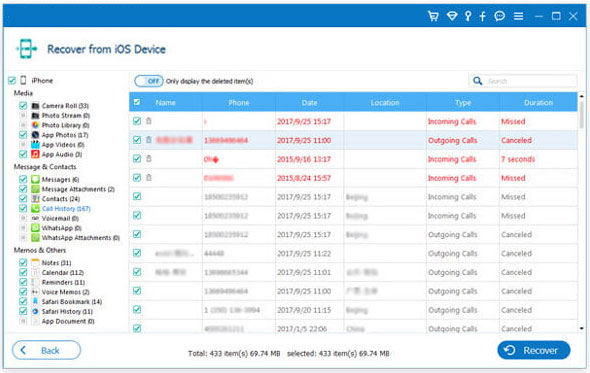Click the App Audio icon
Viewport: 590px width, 373px height.
point(35,154)
